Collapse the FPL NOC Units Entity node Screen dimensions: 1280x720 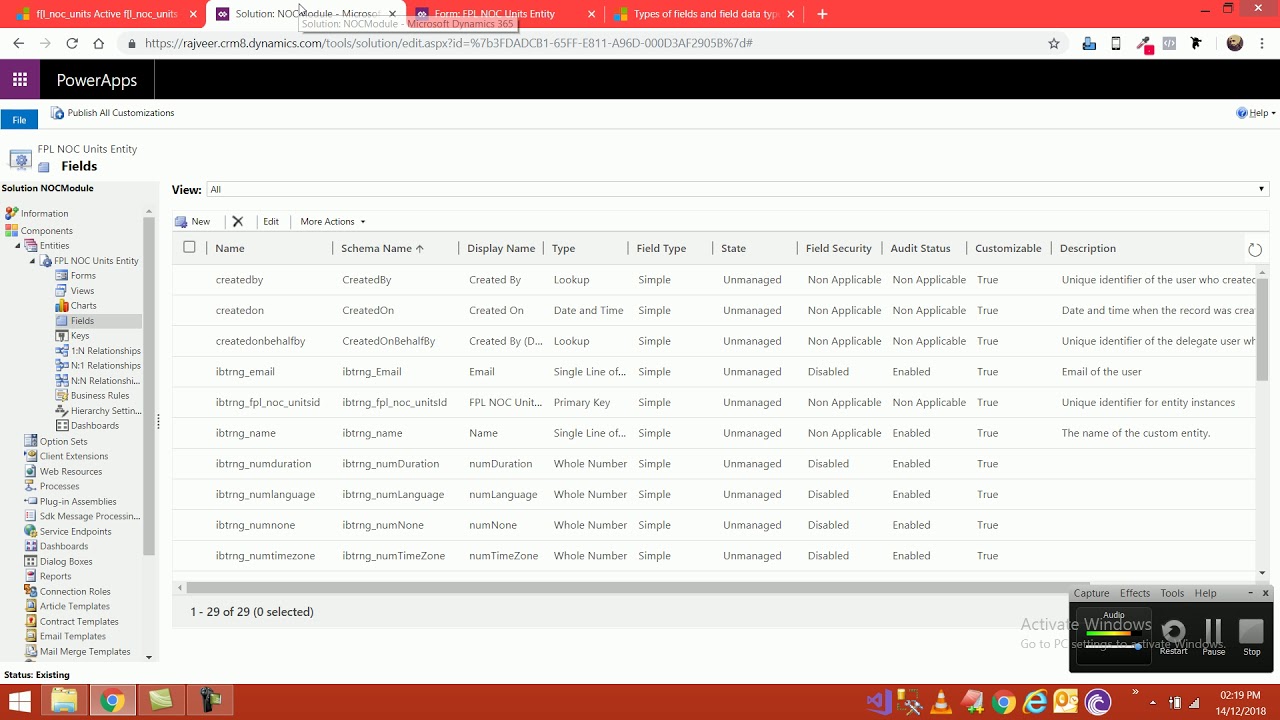pos(32,261)
